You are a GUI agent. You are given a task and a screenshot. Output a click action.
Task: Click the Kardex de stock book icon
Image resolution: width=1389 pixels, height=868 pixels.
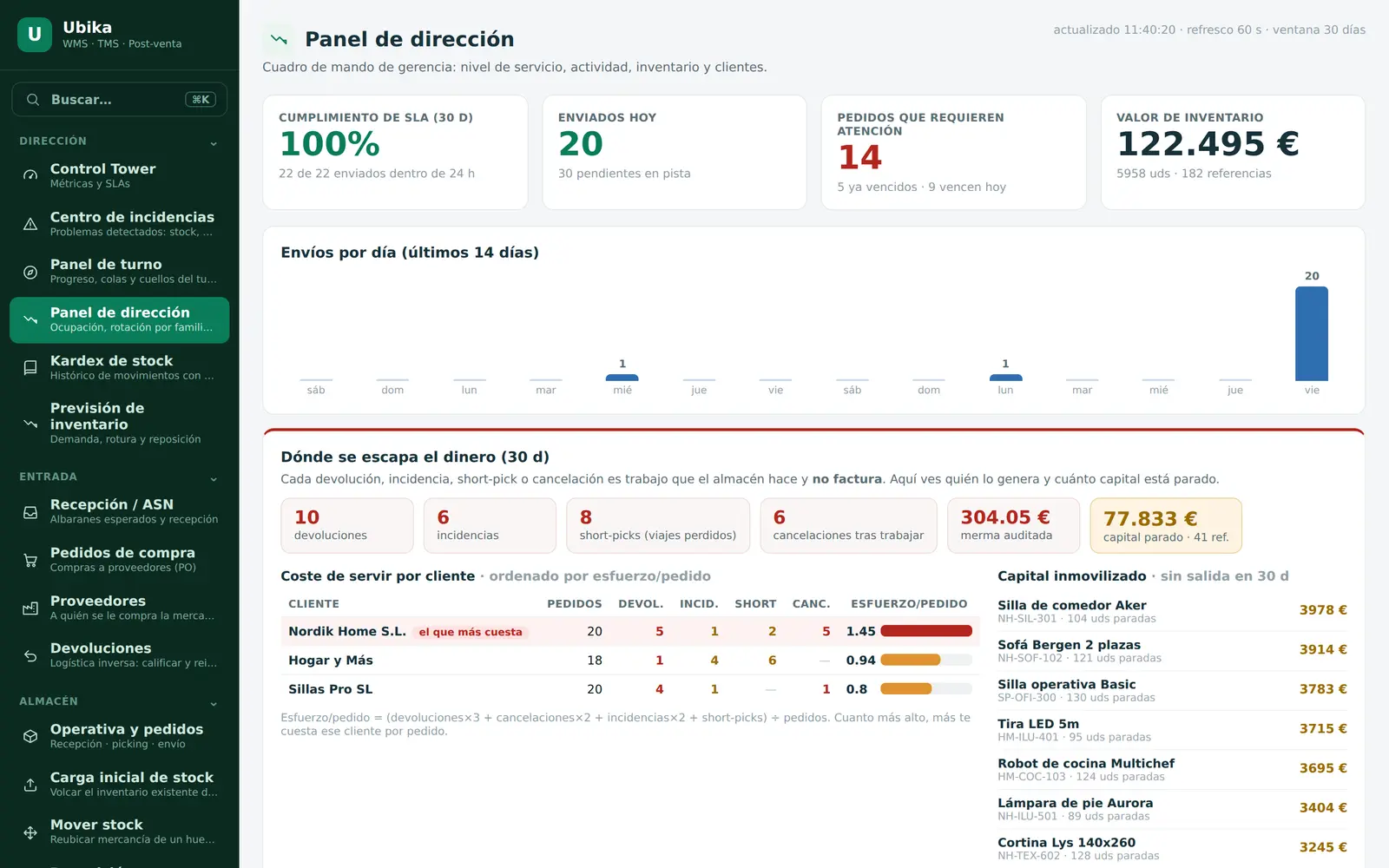pyautogui.click(x=30, y=368)
